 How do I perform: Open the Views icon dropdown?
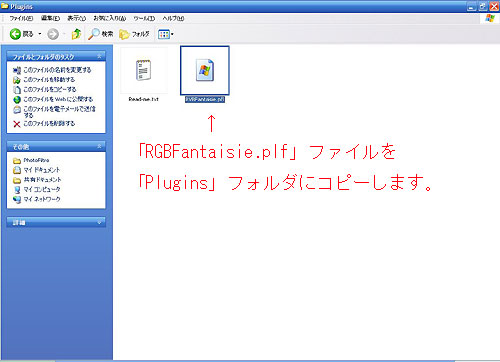(166, 34)
